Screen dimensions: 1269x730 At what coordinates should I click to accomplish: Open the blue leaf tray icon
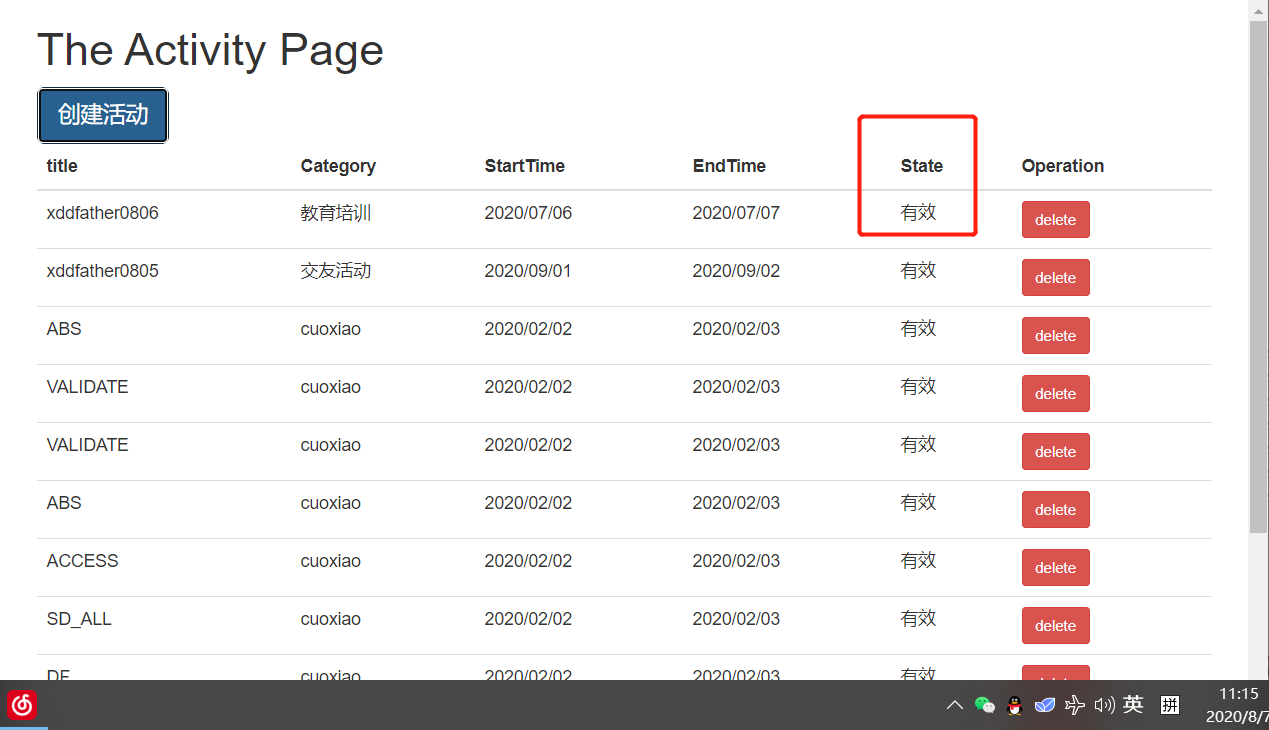coord(1044,705)
